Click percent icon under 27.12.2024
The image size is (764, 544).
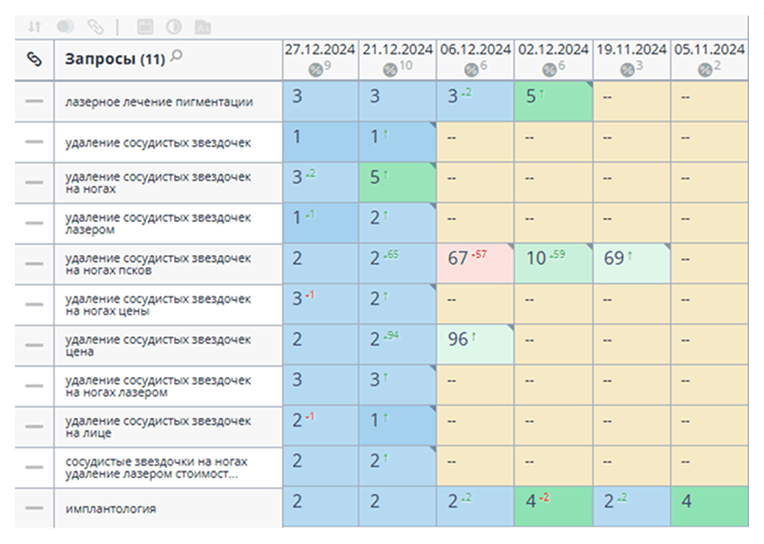(315, 70)
